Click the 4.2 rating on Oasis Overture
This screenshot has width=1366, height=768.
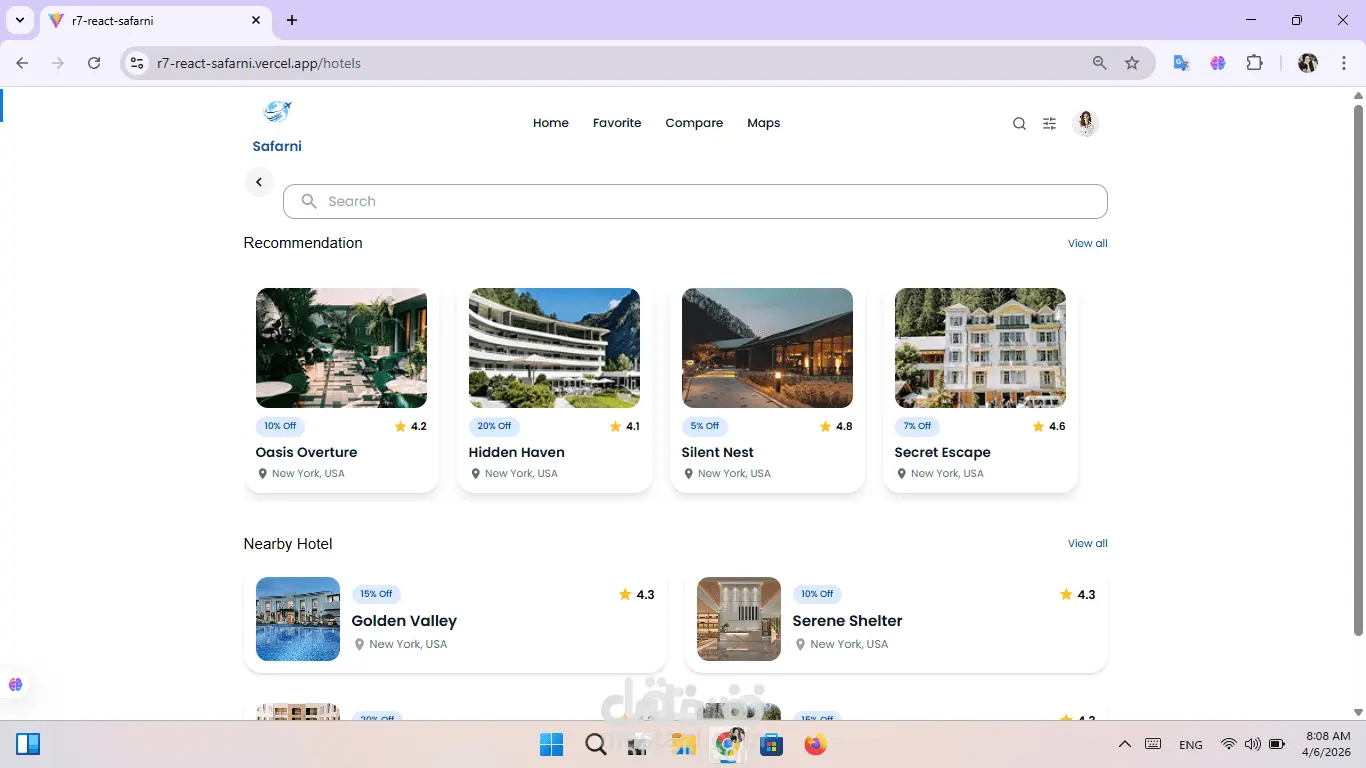click(x=410, y=426)
